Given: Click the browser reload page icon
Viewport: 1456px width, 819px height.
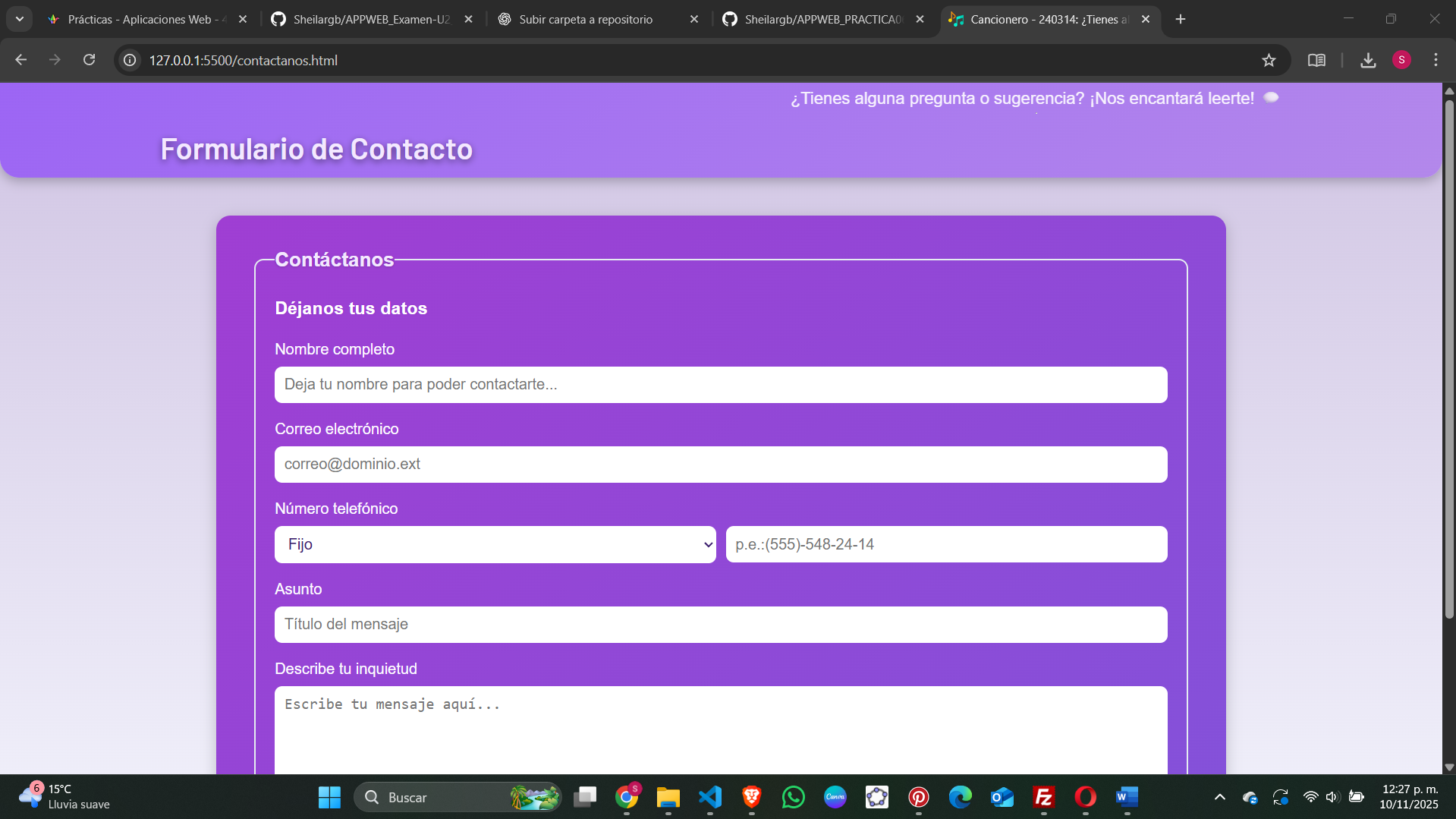Looking at the screenshot, I should [x=89, y=60].
